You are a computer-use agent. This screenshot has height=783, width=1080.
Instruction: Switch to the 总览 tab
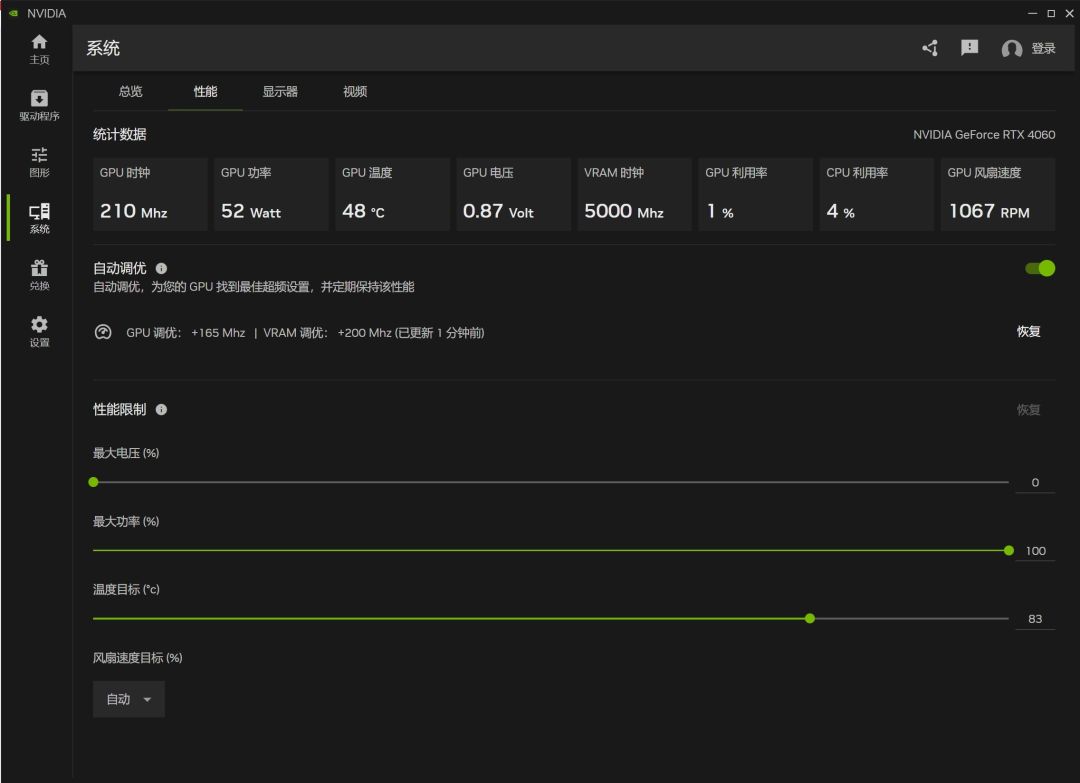click(x=130, y=91)
